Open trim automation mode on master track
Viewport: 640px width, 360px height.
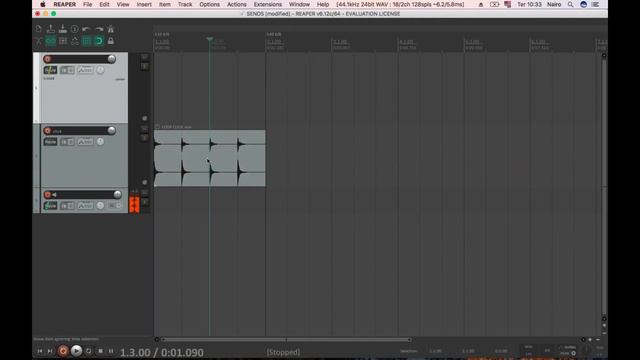[x=85, y=206]
